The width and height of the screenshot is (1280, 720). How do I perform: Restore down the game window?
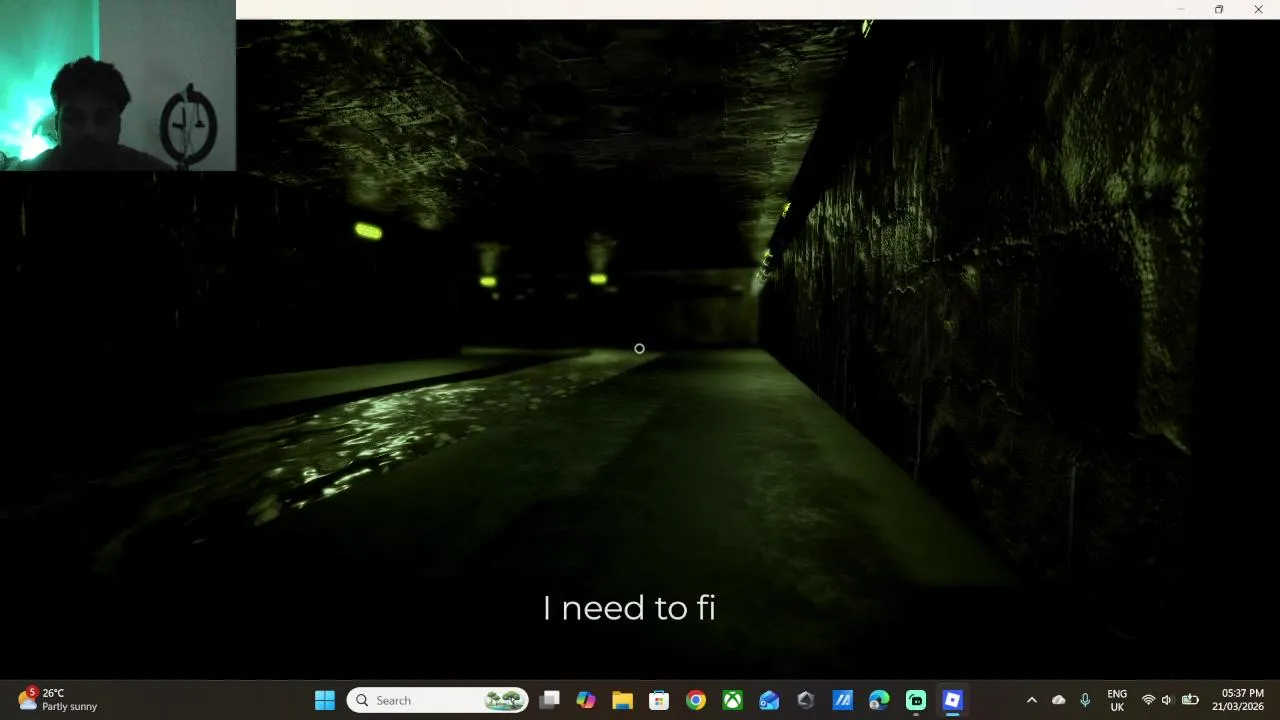coord(1219,9)
